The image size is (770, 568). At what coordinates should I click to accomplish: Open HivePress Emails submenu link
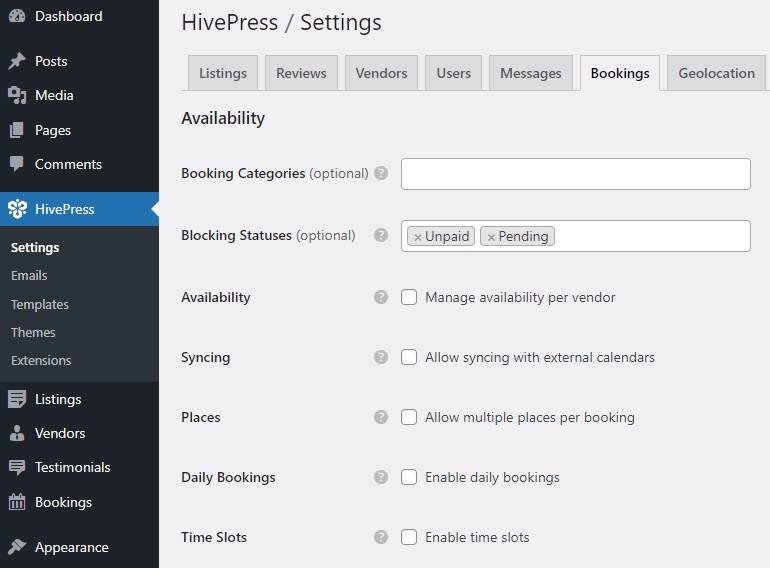(x=29, y=275)
